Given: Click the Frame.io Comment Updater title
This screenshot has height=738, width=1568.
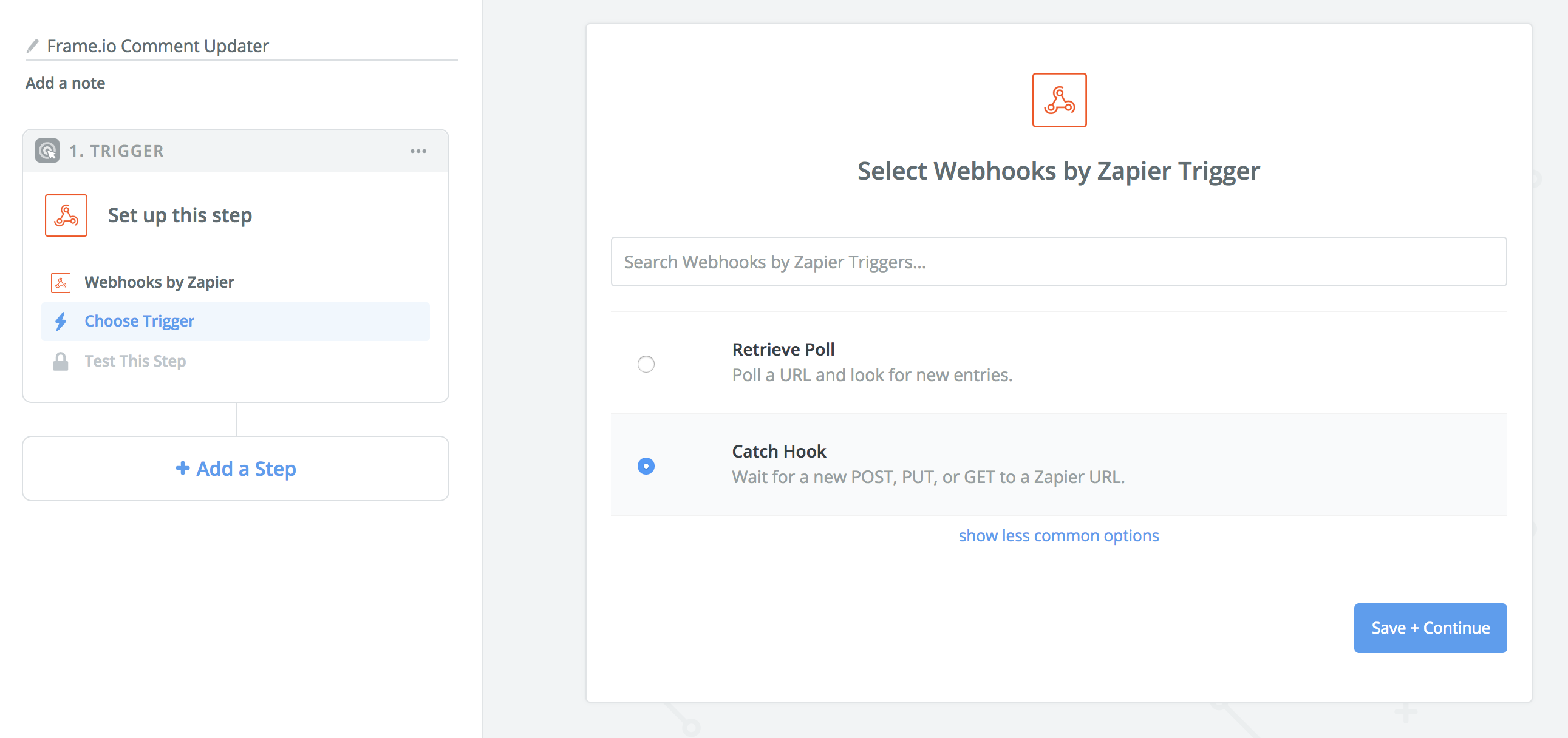Looking at the screenshot, I should tap(158, 45).
